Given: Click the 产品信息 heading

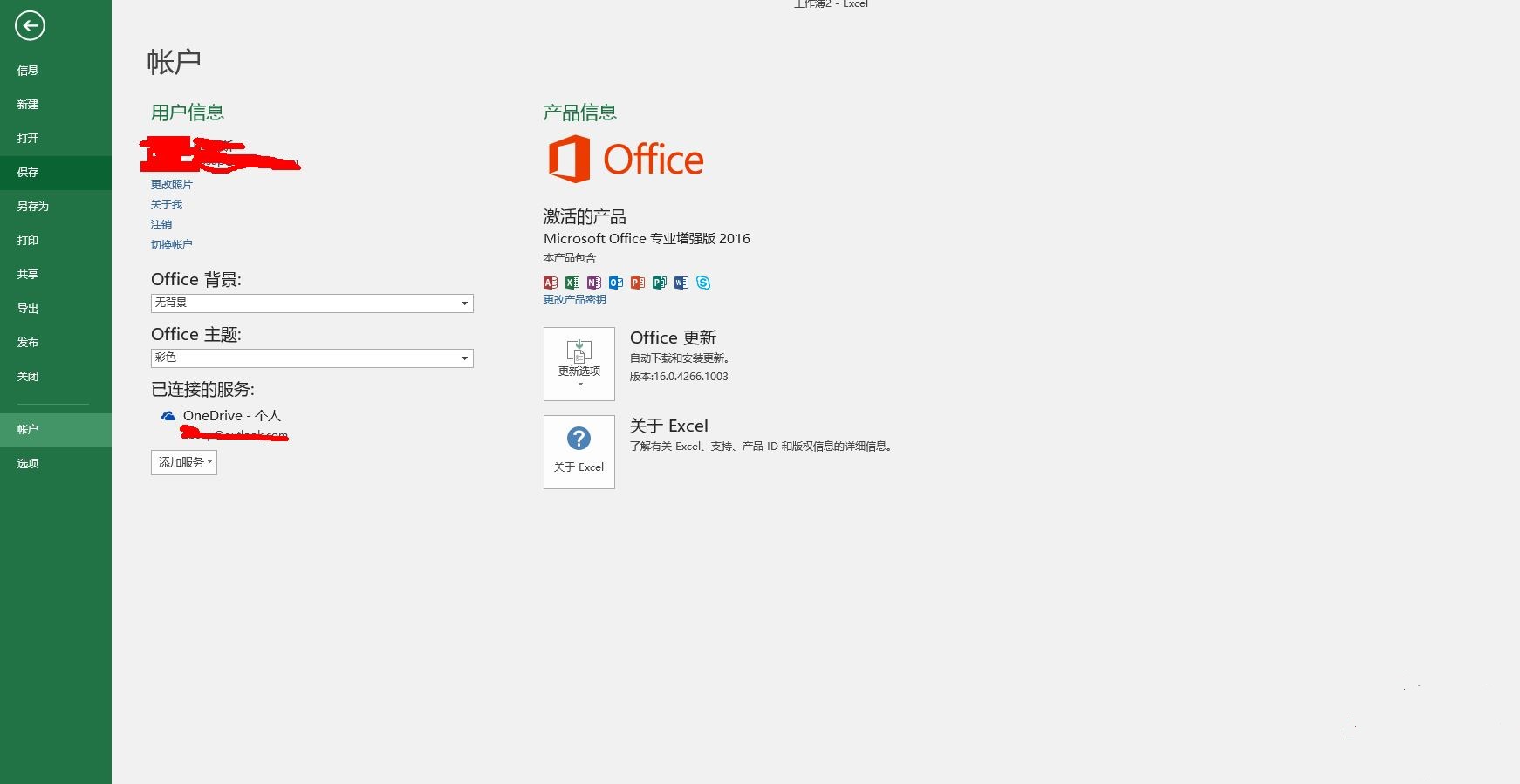Looking at the screenshot, I should pyautogui.click(x=579, y=112).
